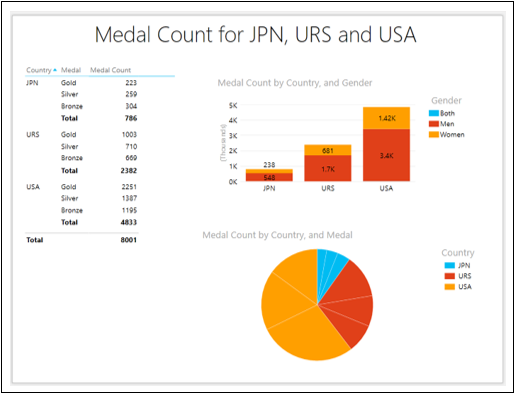
Task: Sort table by Medal column header
Action: pyautogui.click(x=71, y=70)
